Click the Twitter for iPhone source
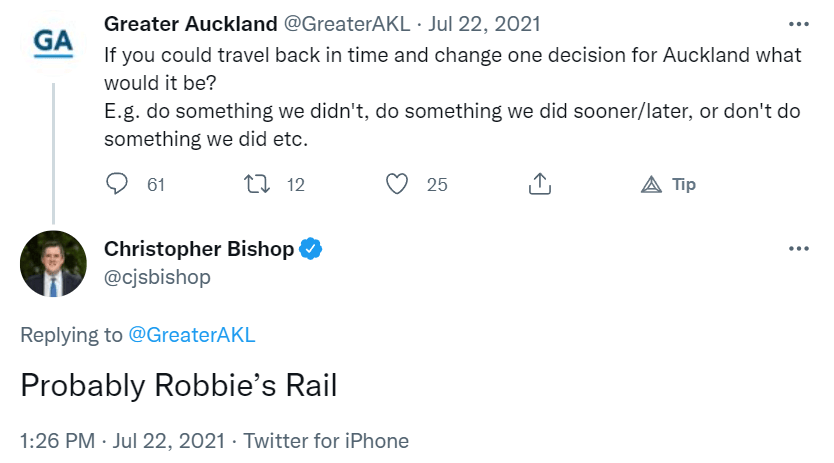This screenshot has width=834, height=463. (326, 440)
